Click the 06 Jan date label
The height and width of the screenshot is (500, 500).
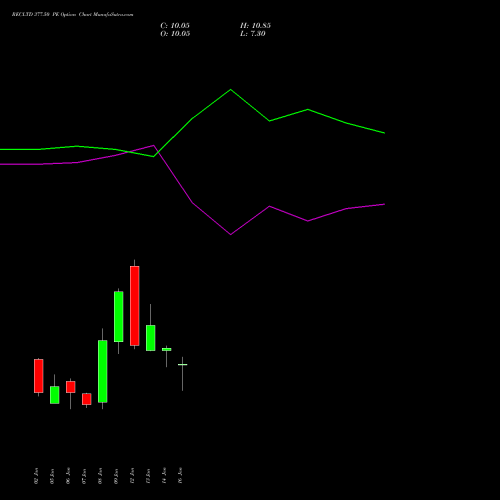(x=68, y=476)
